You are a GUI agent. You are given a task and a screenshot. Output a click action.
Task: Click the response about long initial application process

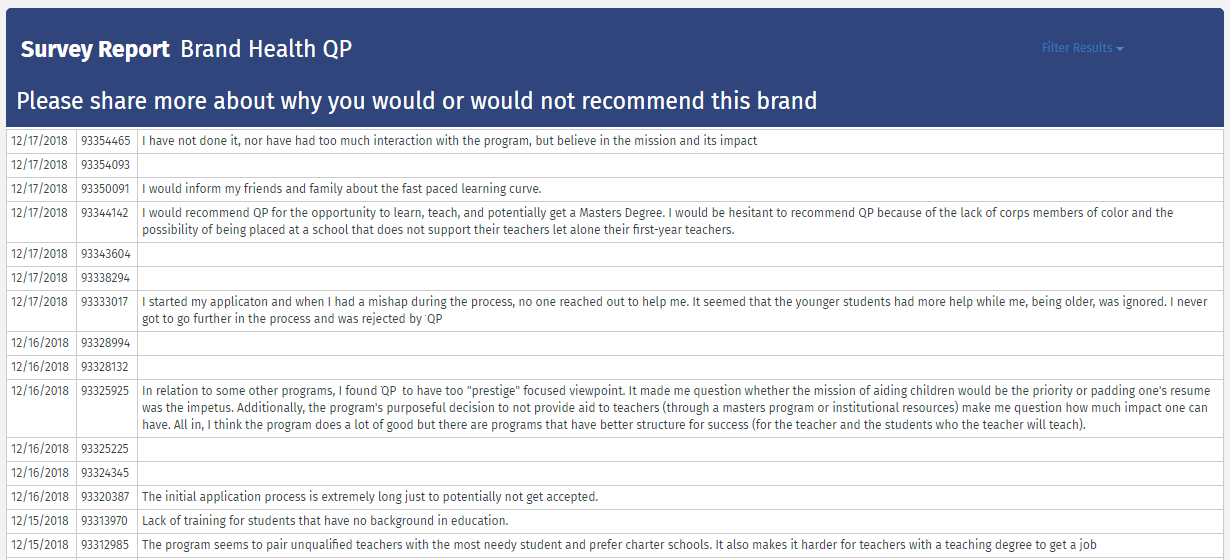pyautogui.click(x=369, y=497)
